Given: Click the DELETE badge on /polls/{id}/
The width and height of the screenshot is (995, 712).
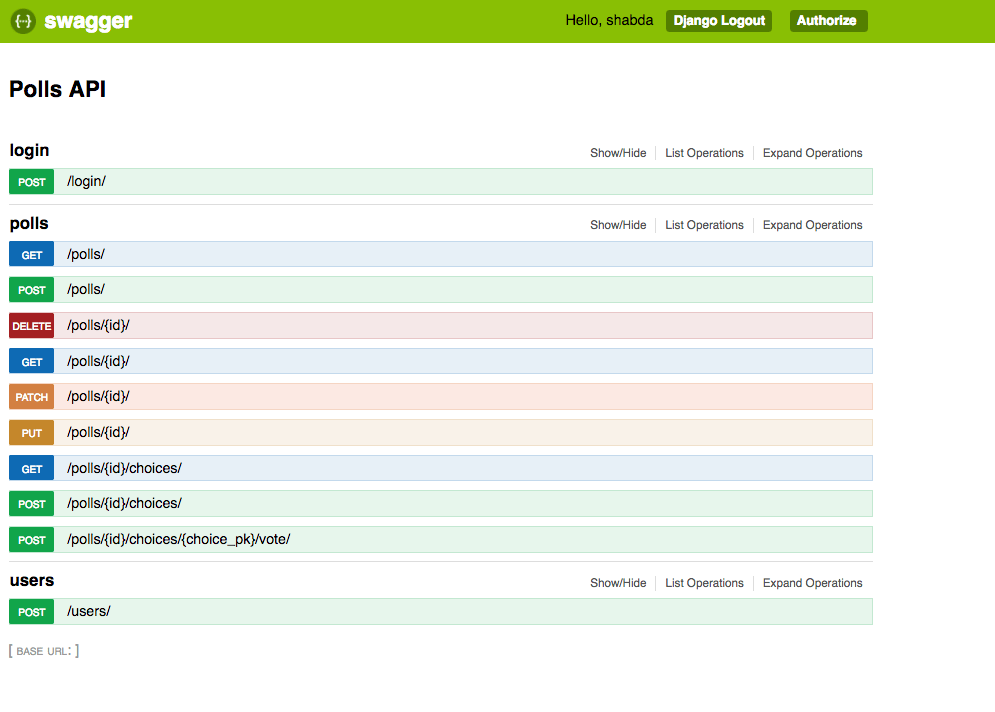Looking at the screenshot, I should (31, 325).
